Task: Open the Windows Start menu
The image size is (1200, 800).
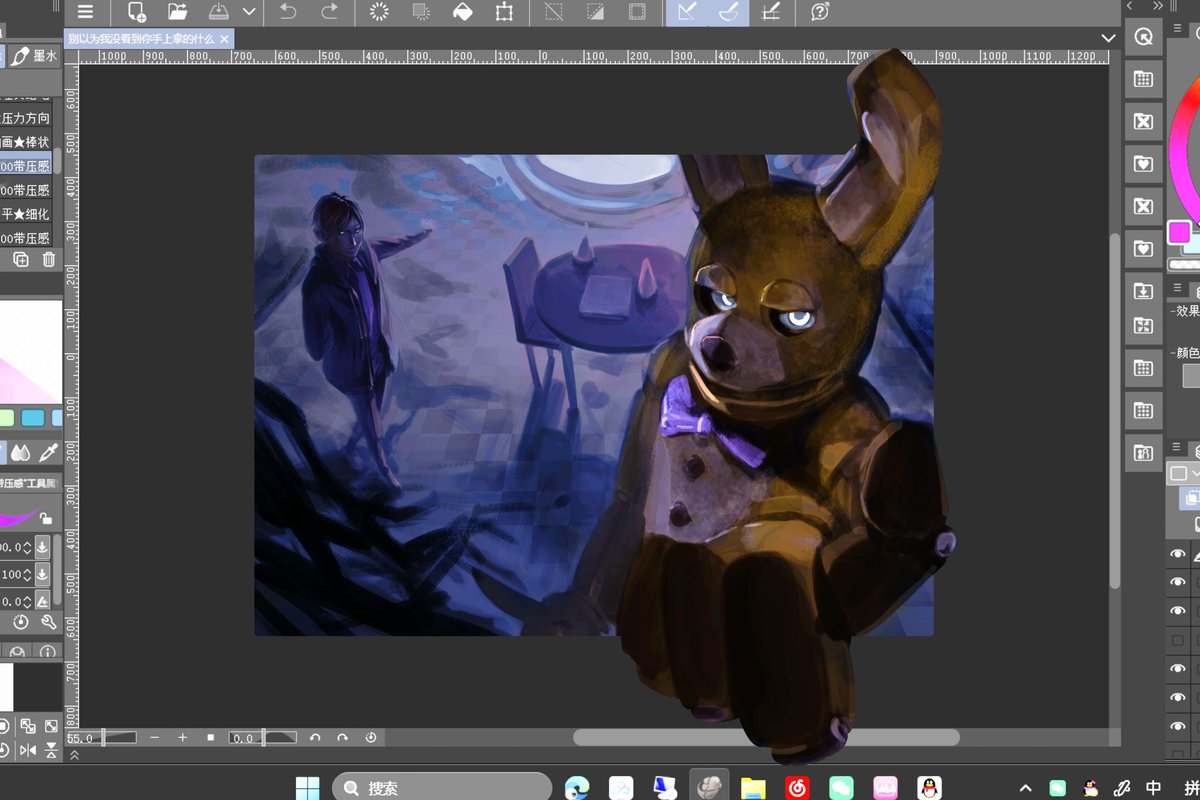Action: coord(307,788)
